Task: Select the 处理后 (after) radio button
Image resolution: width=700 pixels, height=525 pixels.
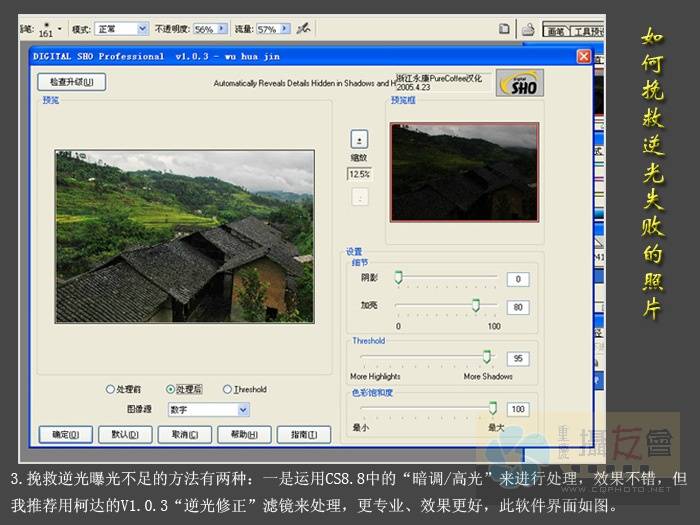Action: [x=170, y=389]
